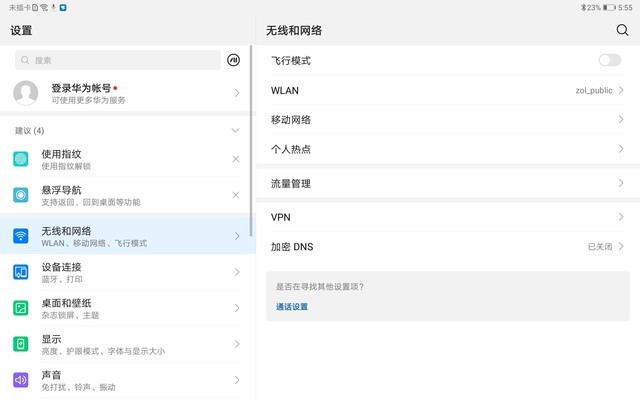Open the 个人热点 menu item
640x400 pixels.
point(447,149)
